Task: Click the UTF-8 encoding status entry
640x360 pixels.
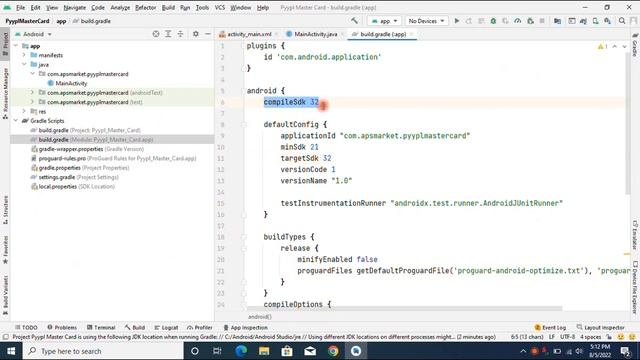Action: pyautogui.click(x=567, y=337)
